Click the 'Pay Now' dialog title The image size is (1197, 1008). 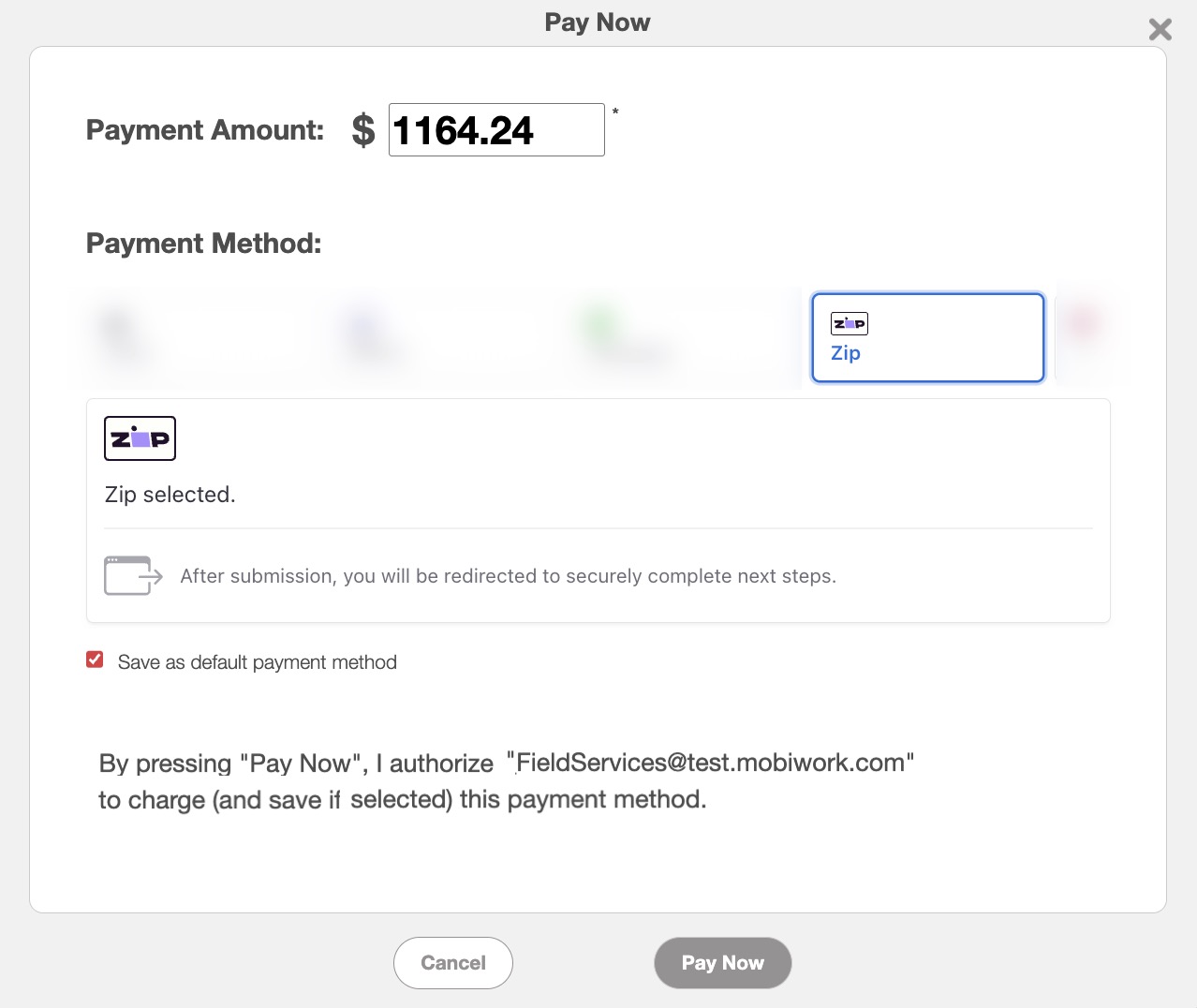click(597, 22)
